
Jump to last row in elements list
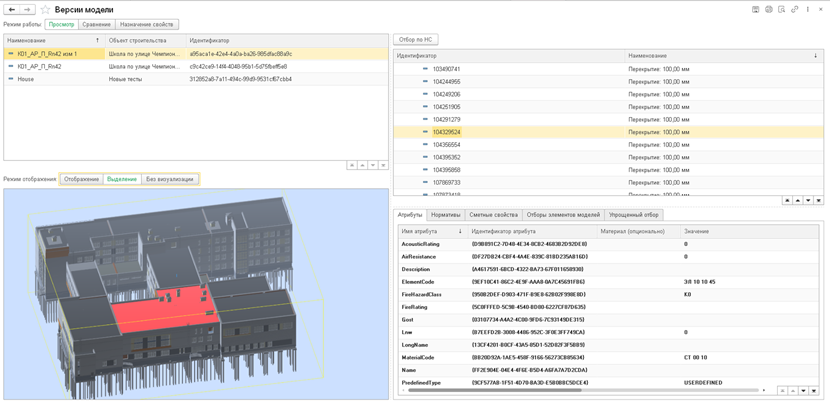(819, 200)
